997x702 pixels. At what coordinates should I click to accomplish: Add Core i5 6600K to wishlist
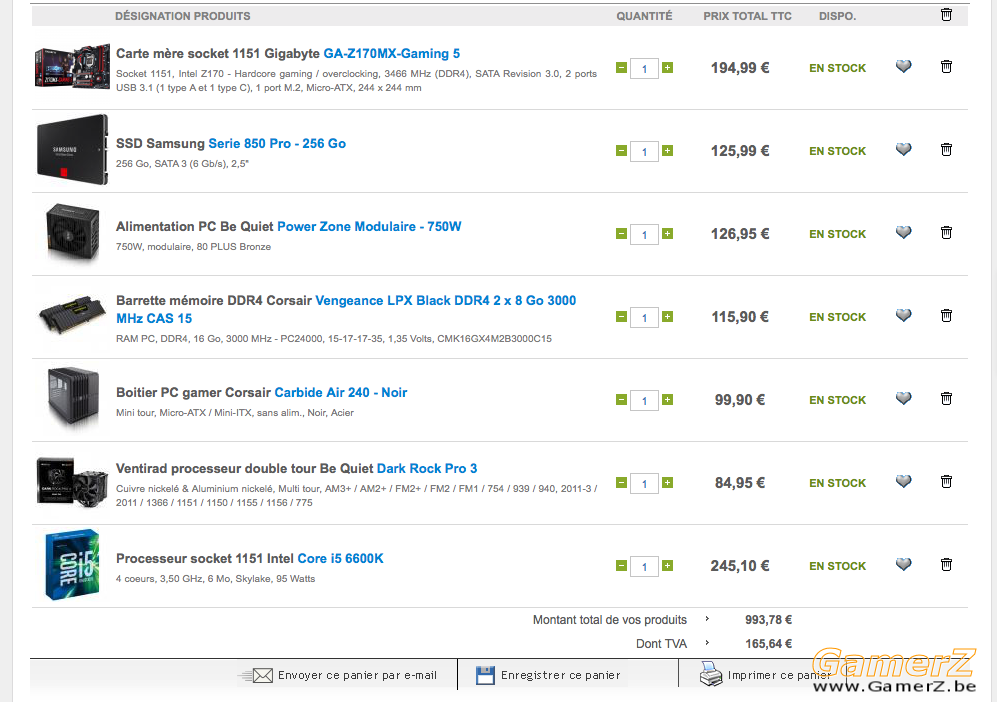[904, 564]
